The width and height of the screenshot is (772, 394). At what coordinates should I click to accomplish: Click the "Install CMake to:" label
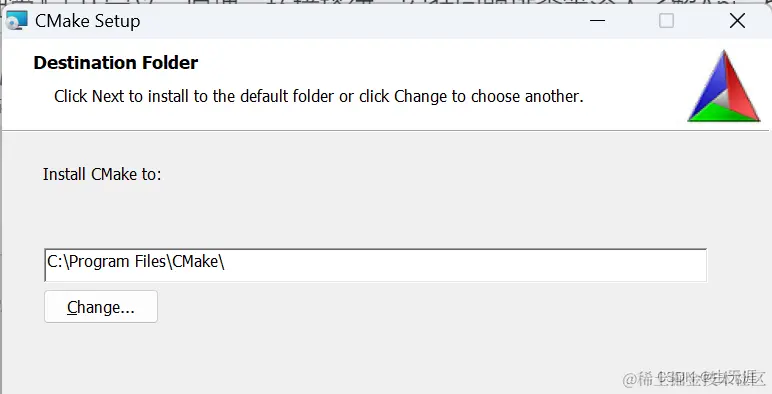pyautogui.click(x=102, y=174)
